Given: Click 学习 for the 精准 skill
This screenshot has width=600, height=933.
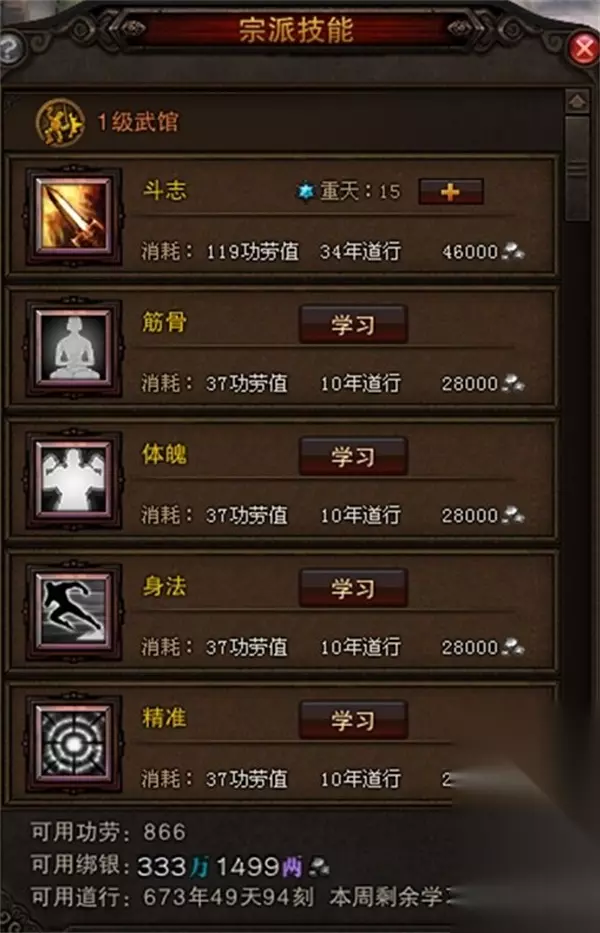Looking at the screenshot, I should [353, 720].
